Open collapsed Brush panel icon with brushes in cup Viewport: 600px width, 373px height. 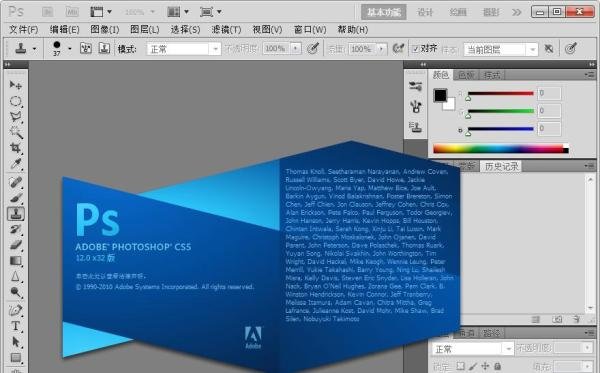tap(415, 106)
